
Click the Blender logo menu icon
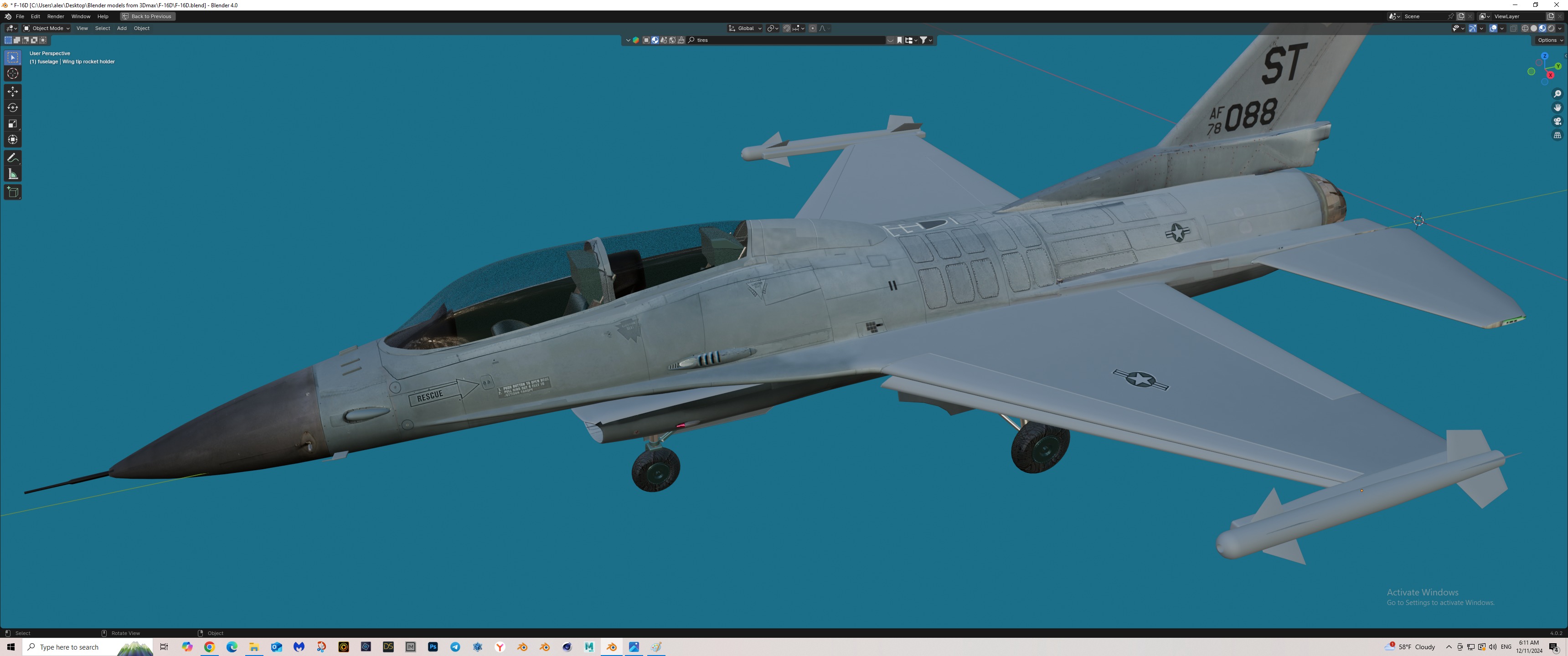tap(7, 16)
